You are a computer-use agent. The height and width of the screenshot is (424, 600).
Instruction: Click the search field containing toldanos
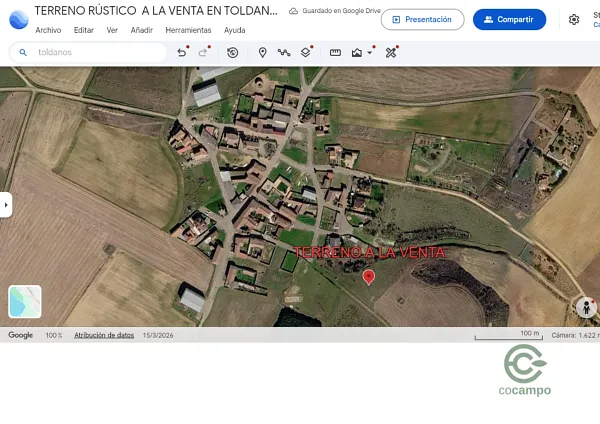click(x=88, y=52)
